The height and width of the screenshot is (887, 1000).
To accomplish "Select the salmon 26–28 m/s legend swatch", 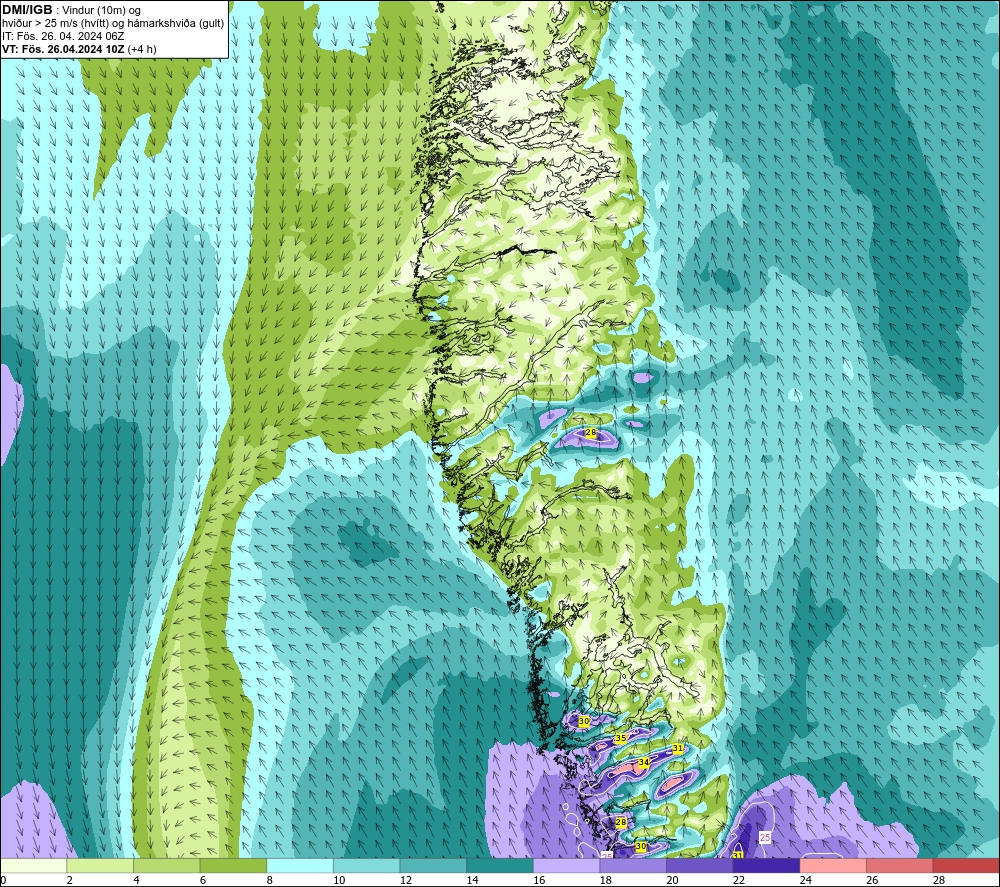I will coord(899,865).
